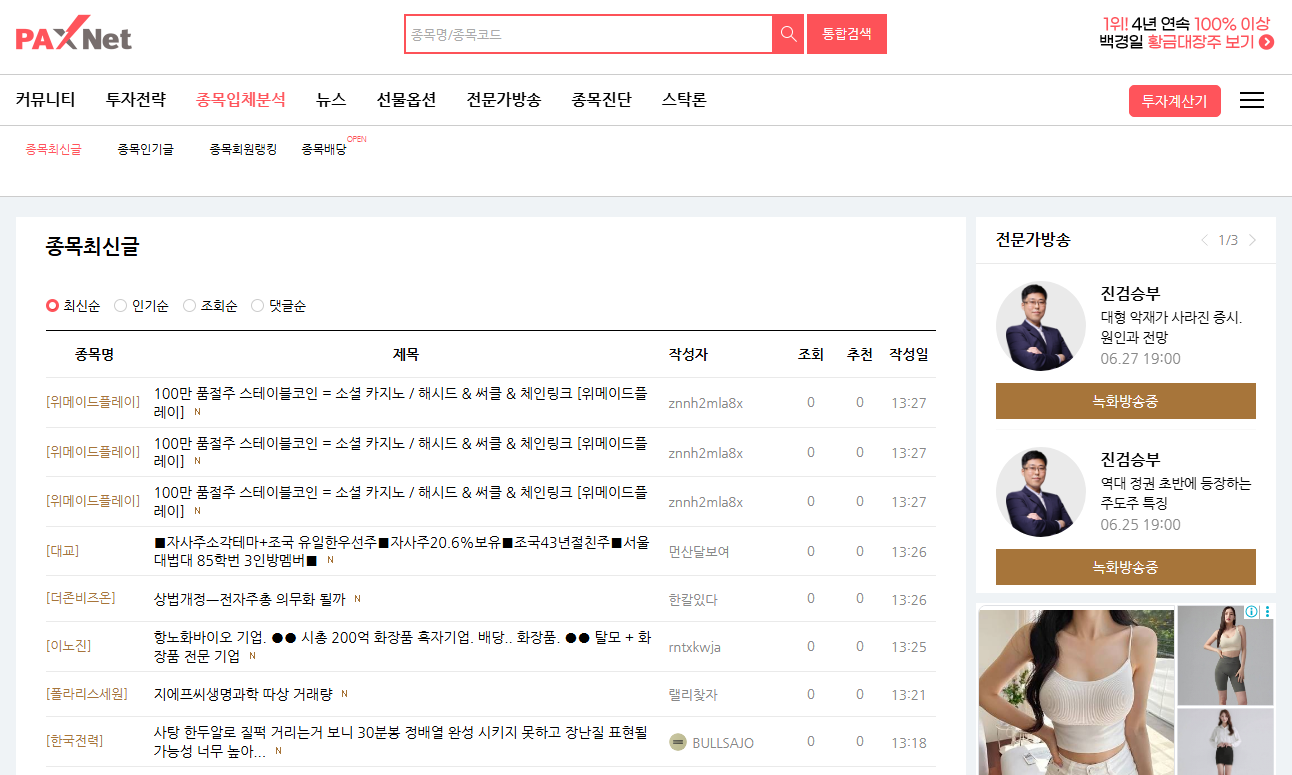Click the ad info icon
1292x775 pixels.
[x=1251, y=612]
